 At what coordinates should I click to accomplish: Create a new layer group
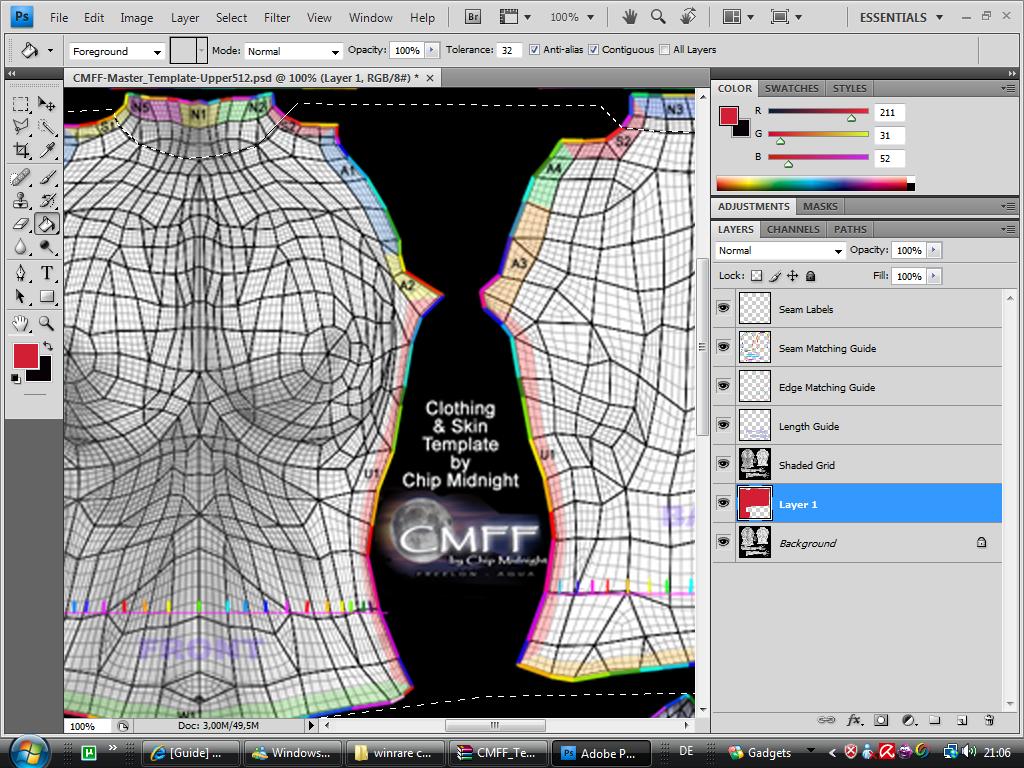click(935, 720)
